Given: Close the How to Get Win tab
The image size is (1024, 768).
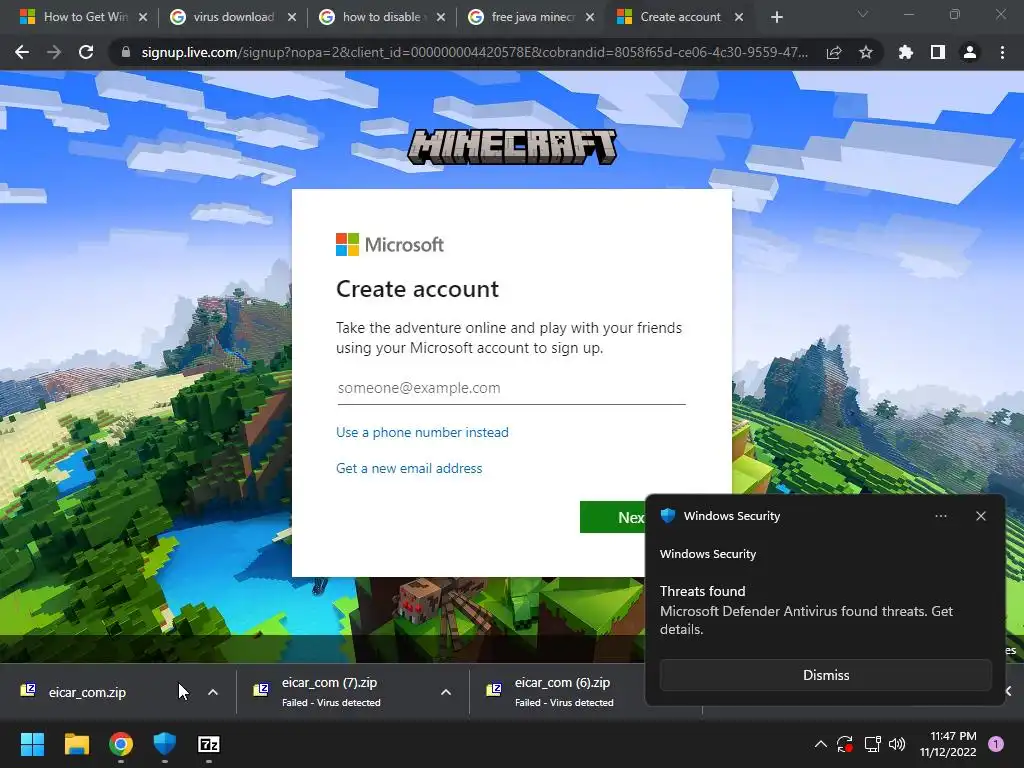Looking at the screenshot, I should click(x=143, y=17).
